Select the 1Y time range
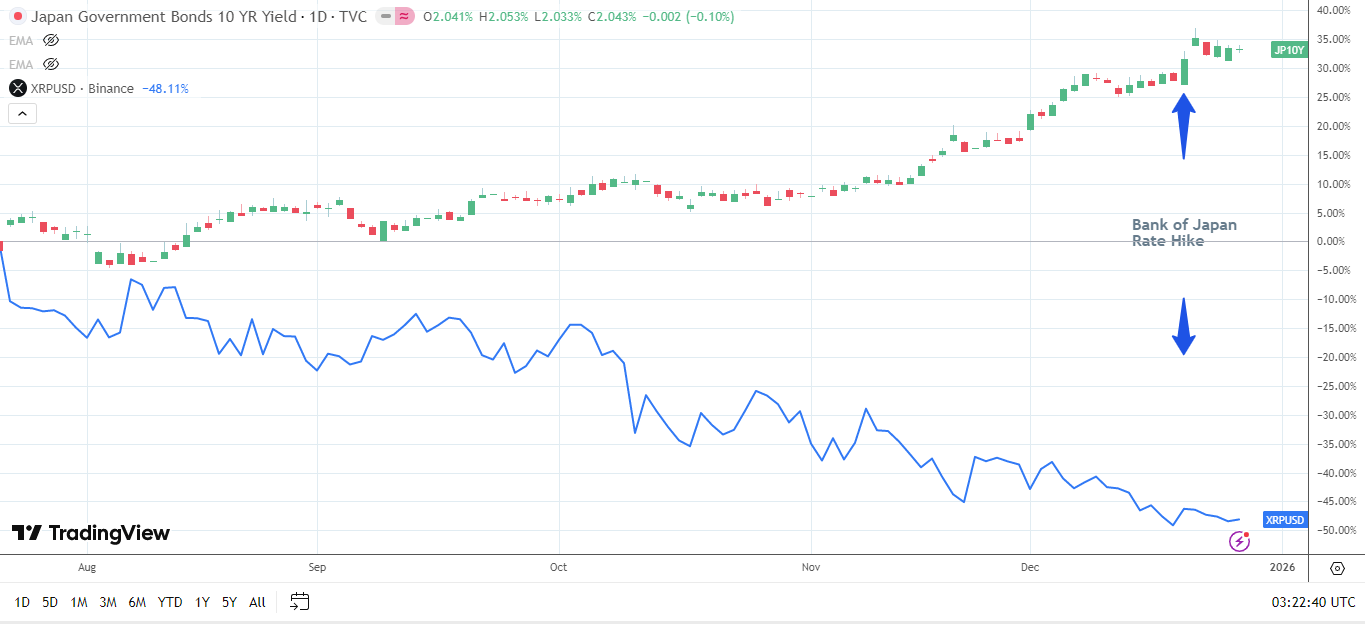Viewport: 1365px width, 624px height. [x=202, y=602]
